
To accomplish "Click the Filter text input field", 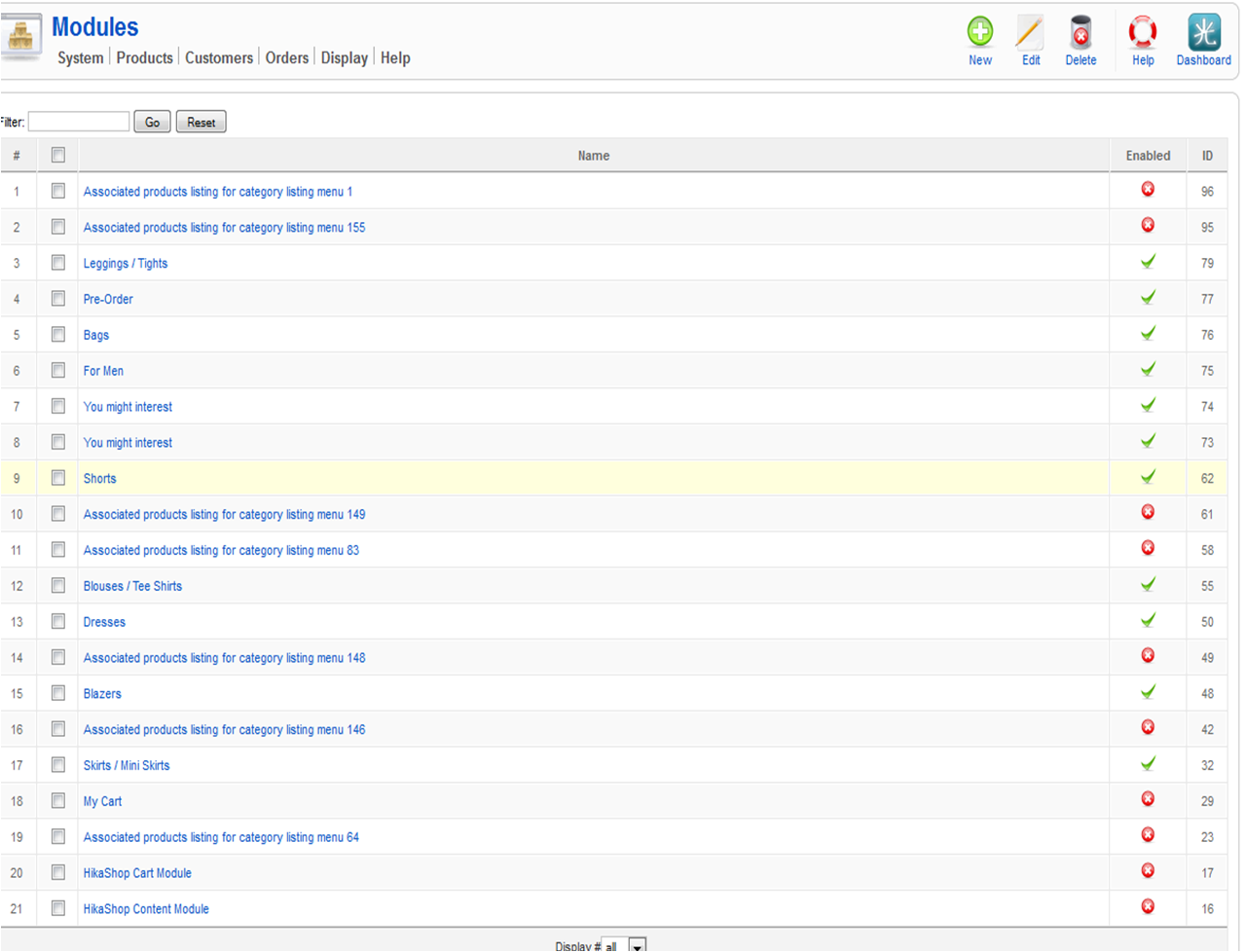I will click(x=79, y=122).
